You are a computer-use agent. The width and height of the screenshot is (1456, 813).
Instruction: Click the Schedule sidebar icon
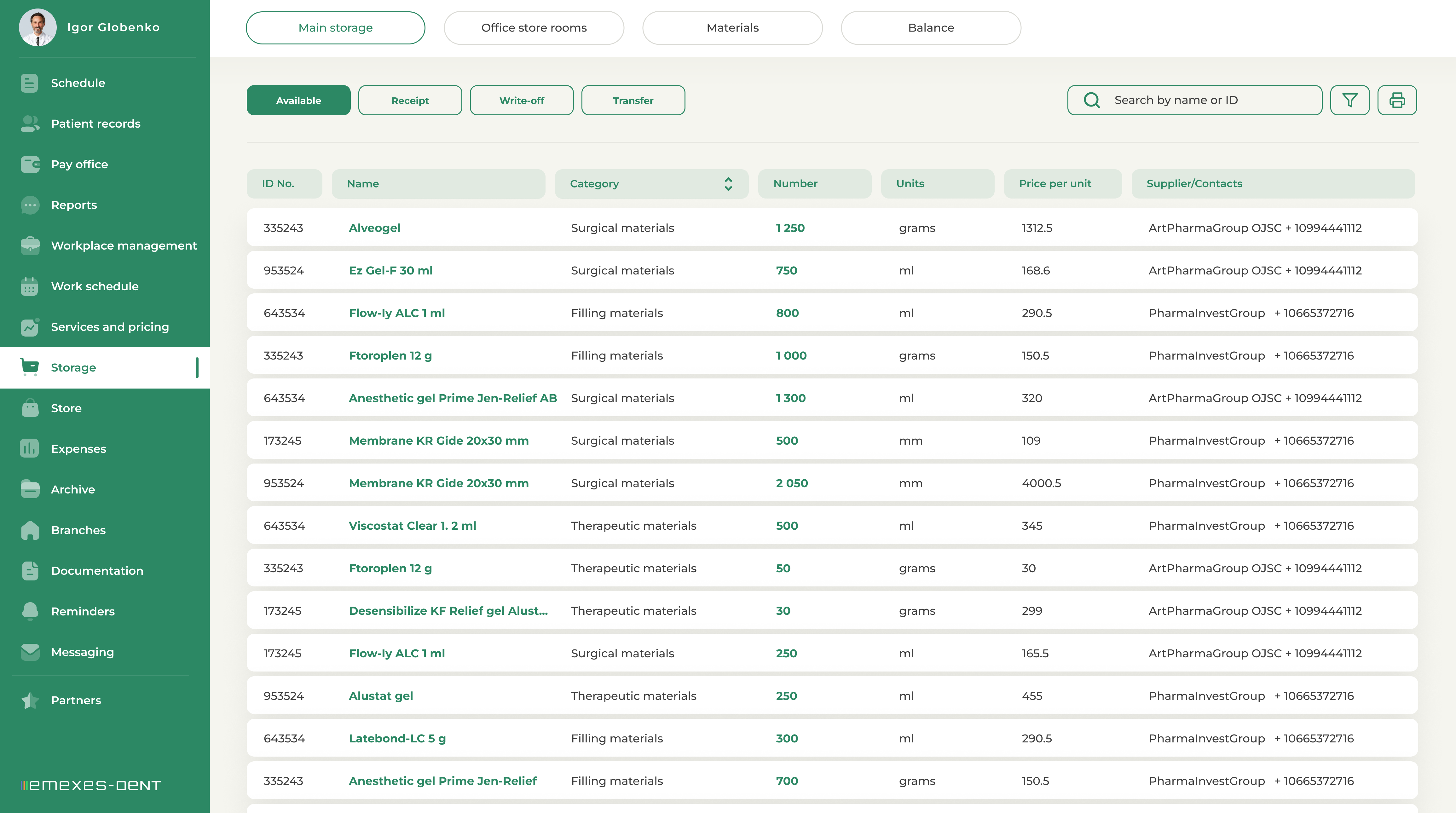(29, 83)
